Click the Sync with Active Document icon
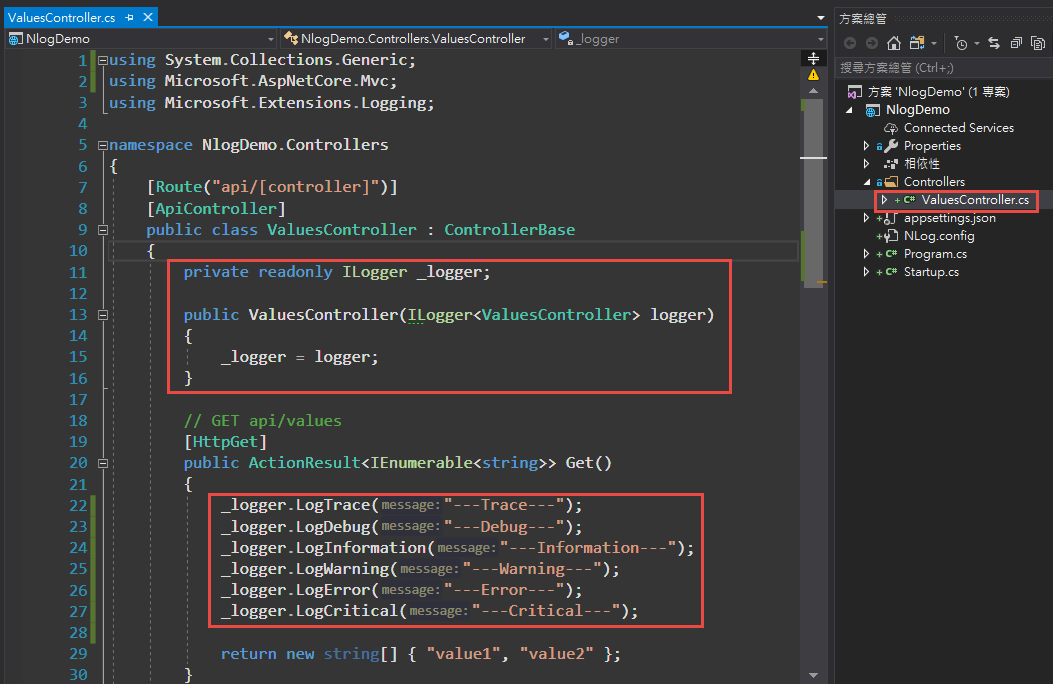This screenshot has height=684, width=1053. tap(995, 43)
